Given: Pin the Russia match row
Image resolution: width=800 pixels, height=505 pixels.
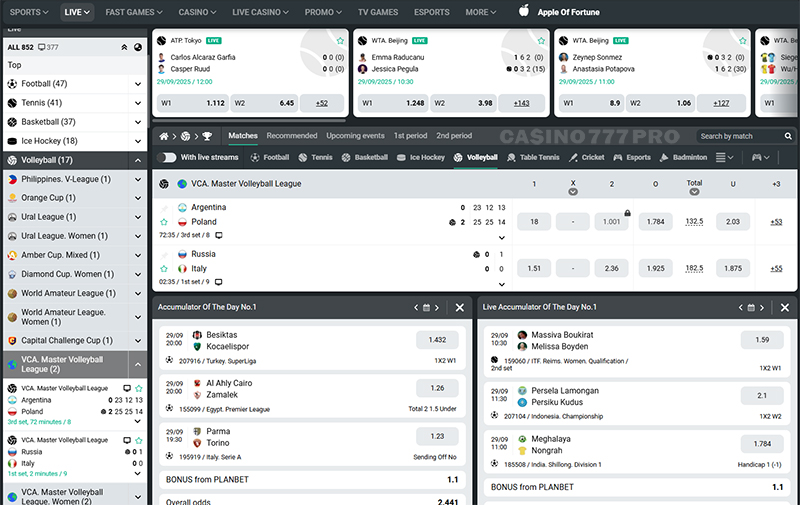Looking at the screenshot, I should (x=164, y=255).
